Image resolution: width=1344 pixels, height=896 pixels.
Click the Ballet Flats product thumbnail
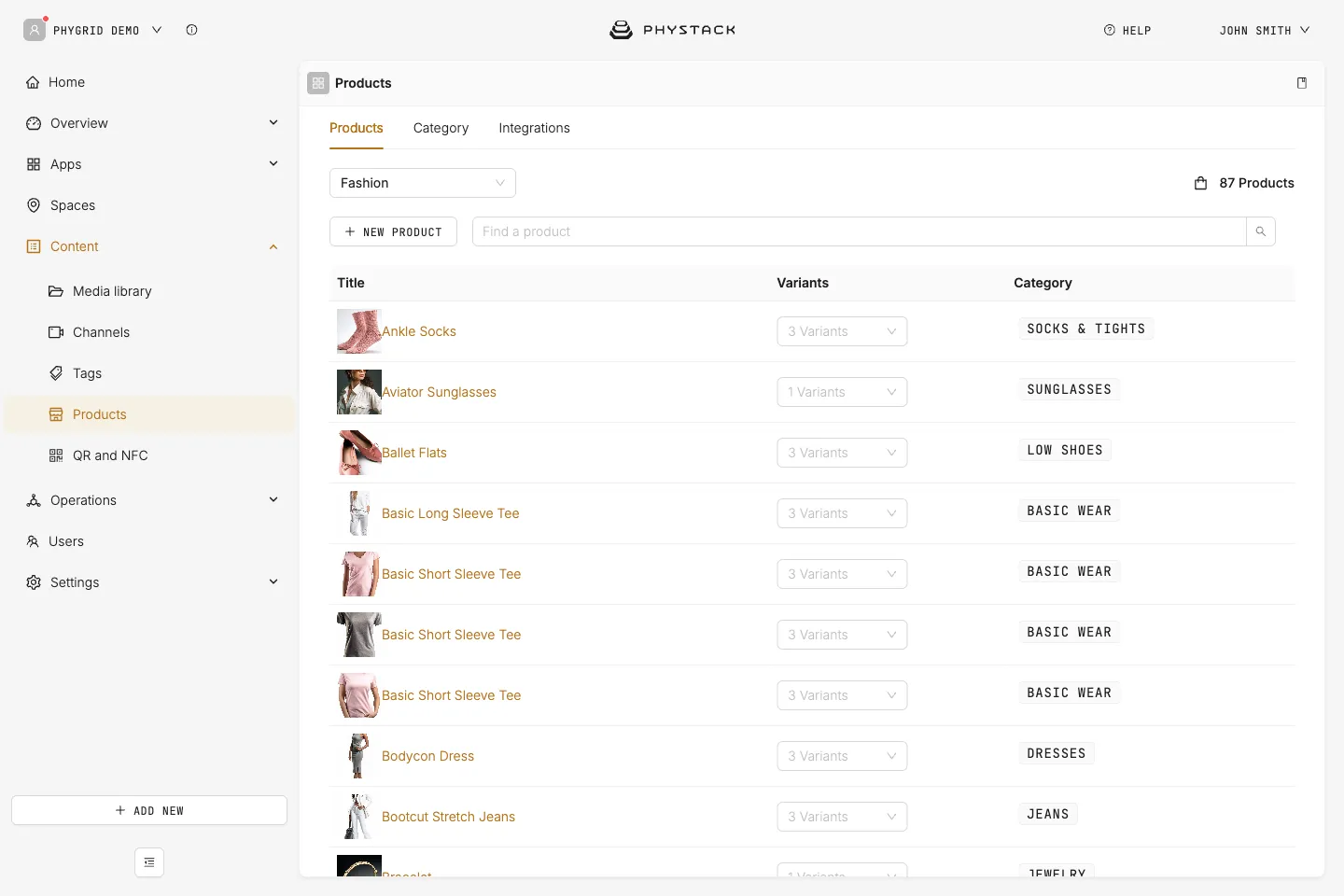tap(359, 453)
